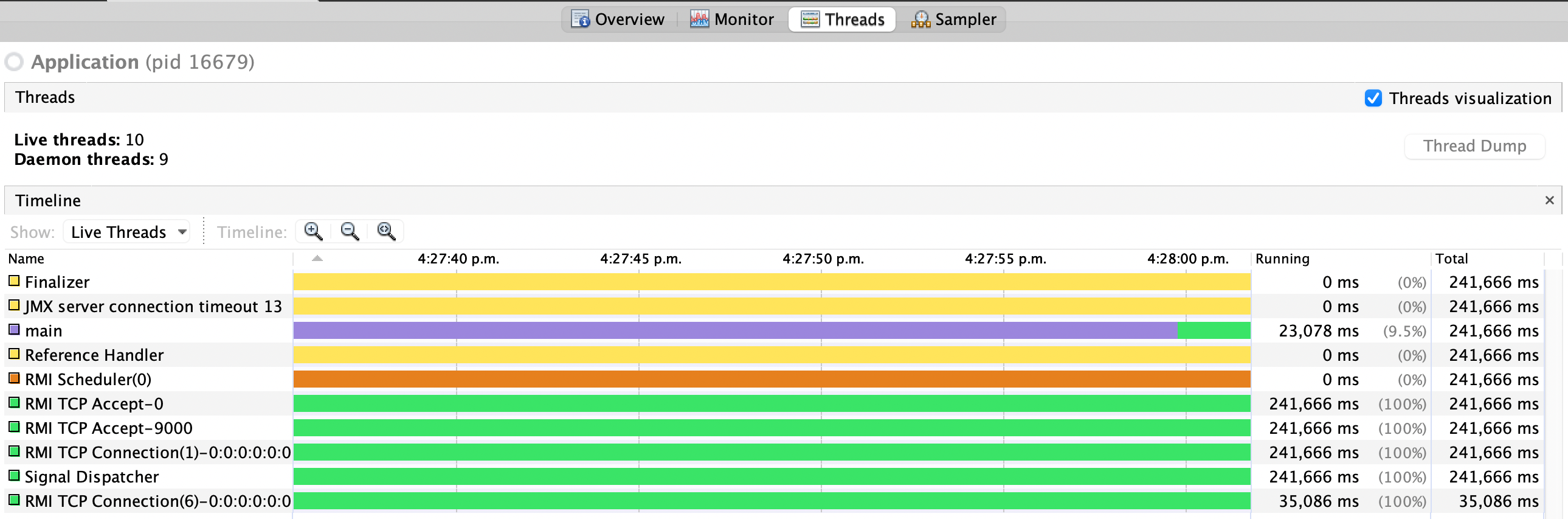Click the orange RMI Scheduler(0) timeline bar

(x=772, y=379)
